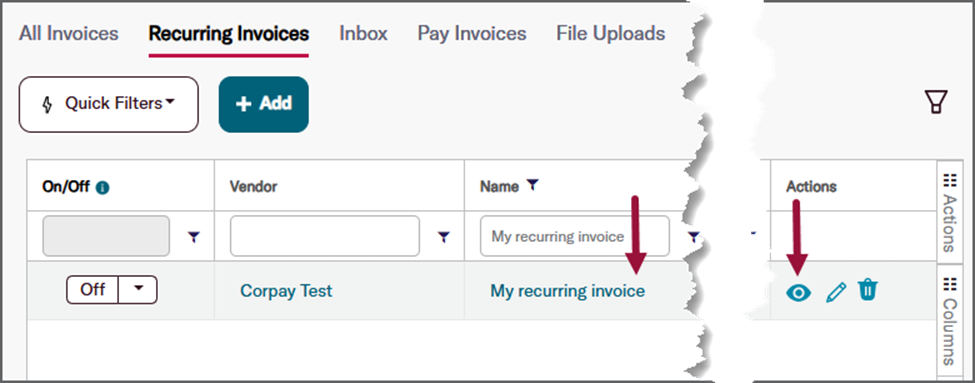
Task: Open the Inbox tab
Action: 363,34
